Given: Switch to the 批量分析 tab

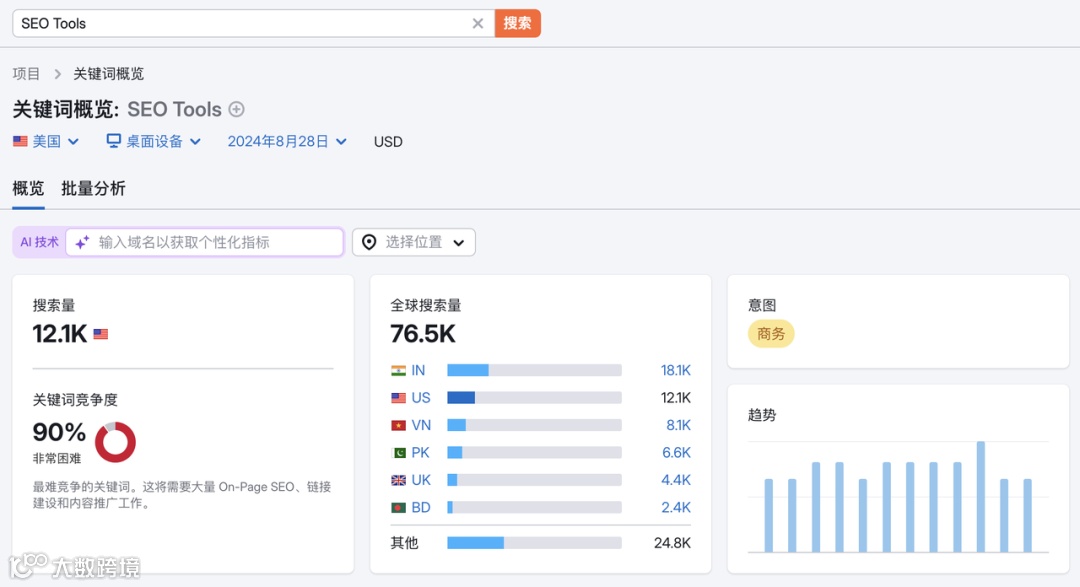Looking at the screenshot, I should [x=93, y=189].
